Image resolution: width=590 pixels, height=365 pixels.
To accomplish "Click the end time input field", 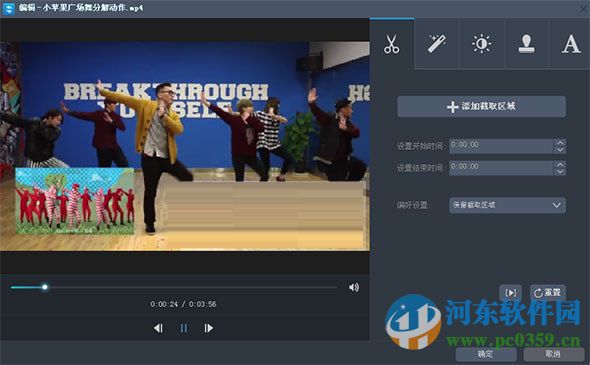I will 501,167.
